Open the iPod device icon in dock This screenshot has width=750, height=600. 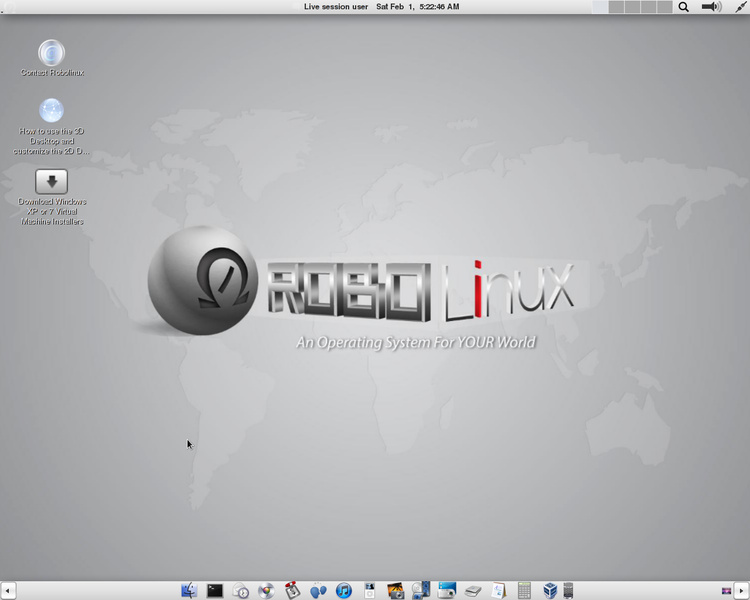click(x=370, y=590)
